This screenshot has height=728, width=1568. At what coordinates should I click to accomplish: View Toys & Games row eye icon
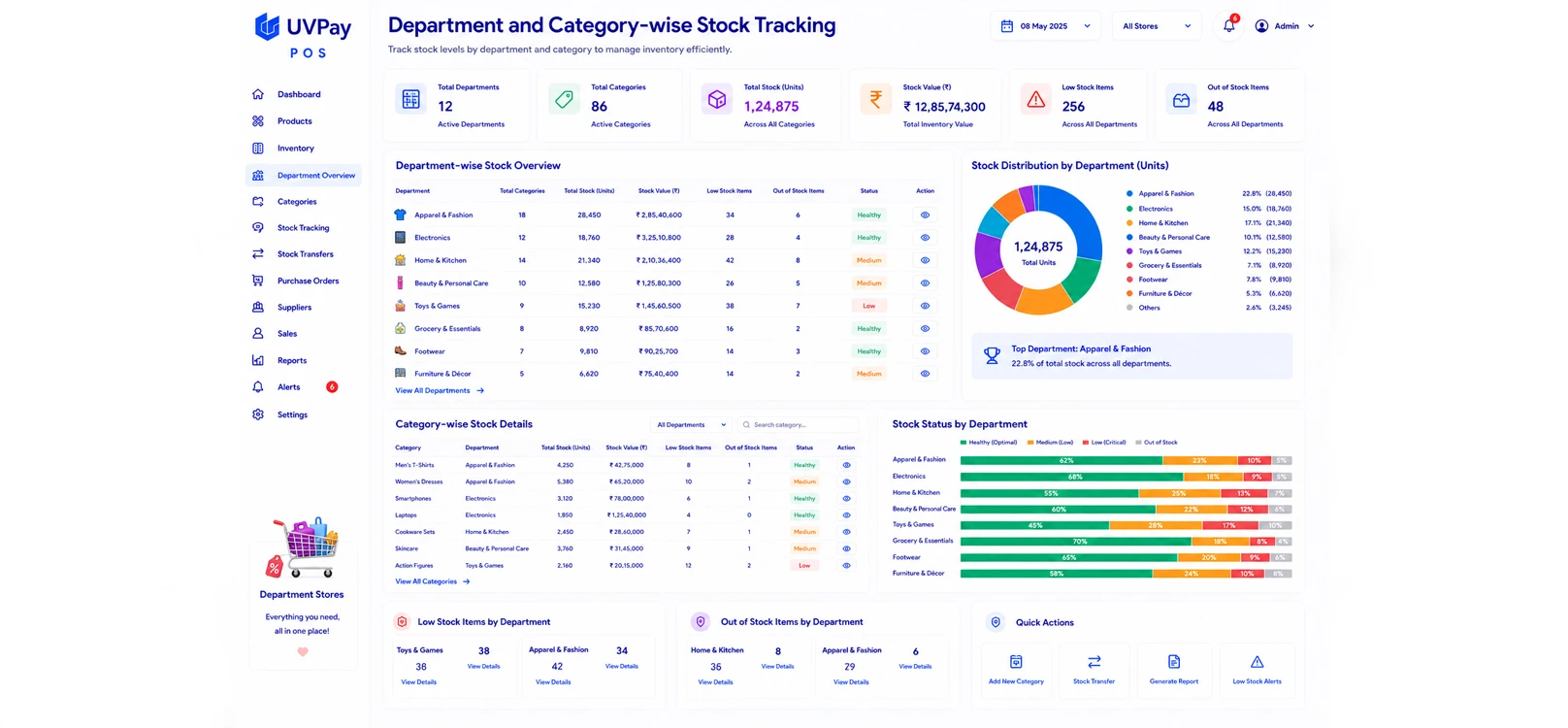click(x=925, y=306)
